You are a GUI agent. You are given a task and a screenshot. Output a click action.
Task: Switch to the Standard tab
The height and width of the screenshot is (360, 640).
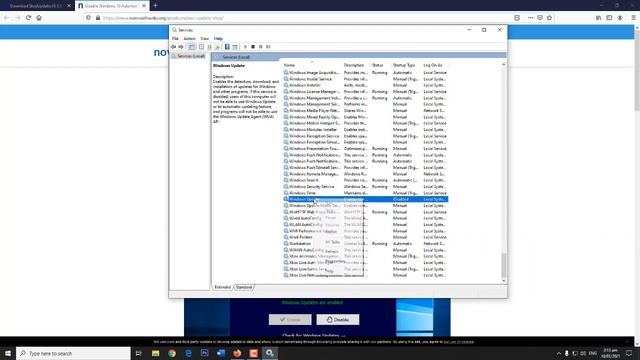pyautogui.click(x=244, y=287)
